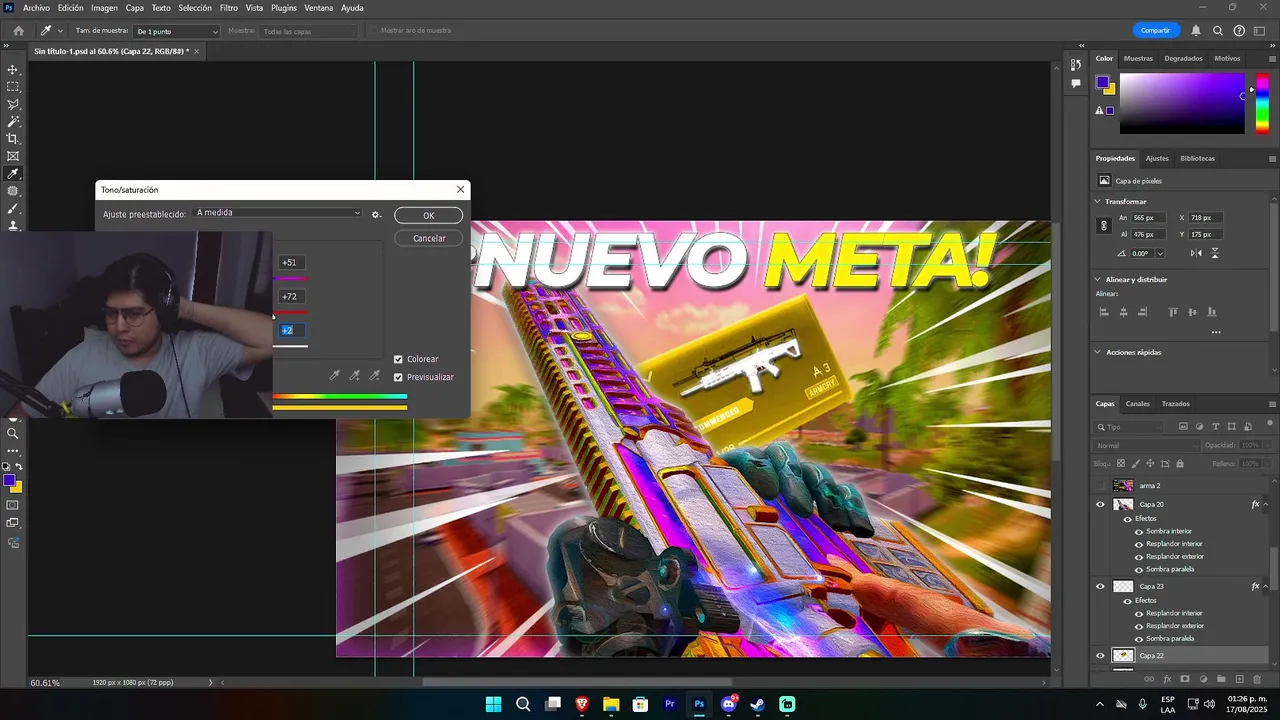Uncheck the Colorear checkbox

point(398,359)
